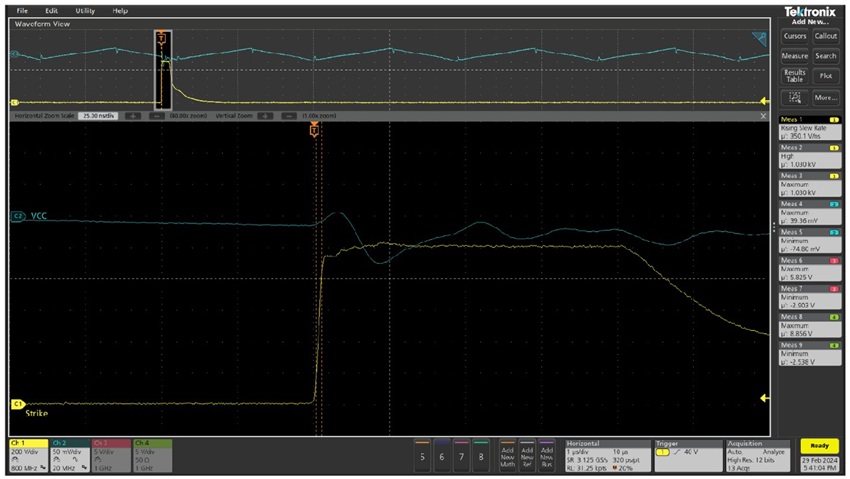This screenshot has height=479, width=850.
Task: Click the Horizontal Zoom Scale value field
Action: (x=98, y=116)
